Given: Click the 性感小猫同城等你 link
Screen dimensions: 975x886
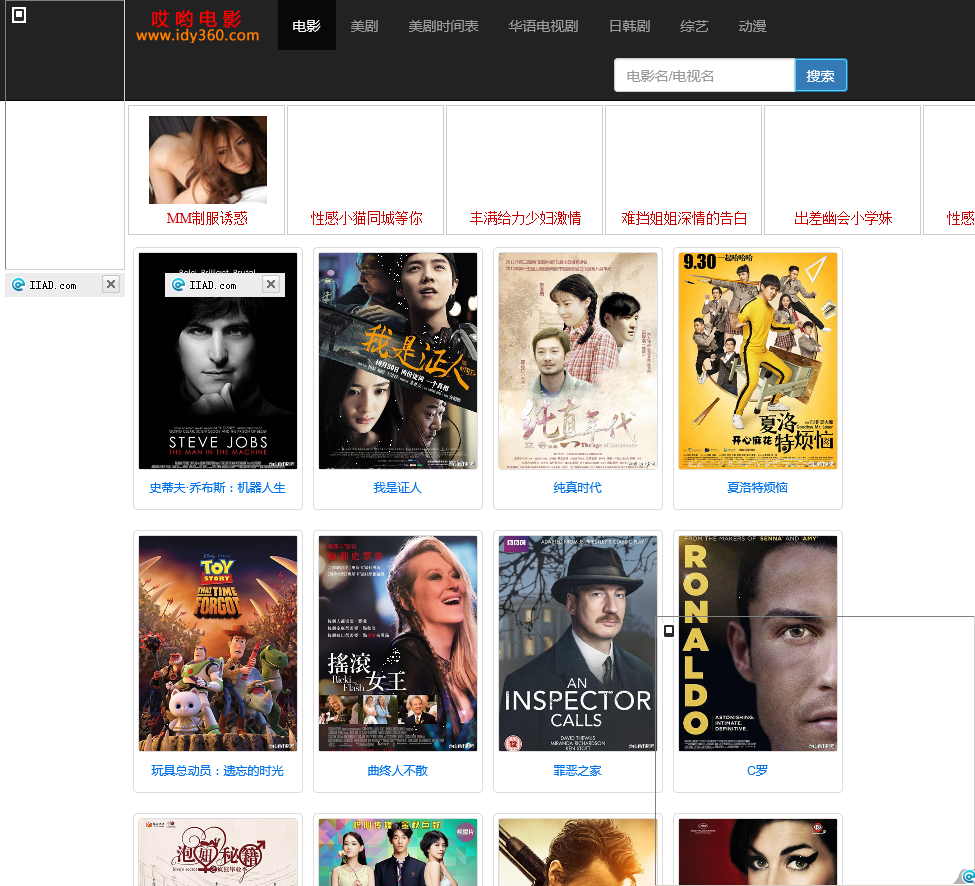Looking at the screenshot, I should pos(366,218).
